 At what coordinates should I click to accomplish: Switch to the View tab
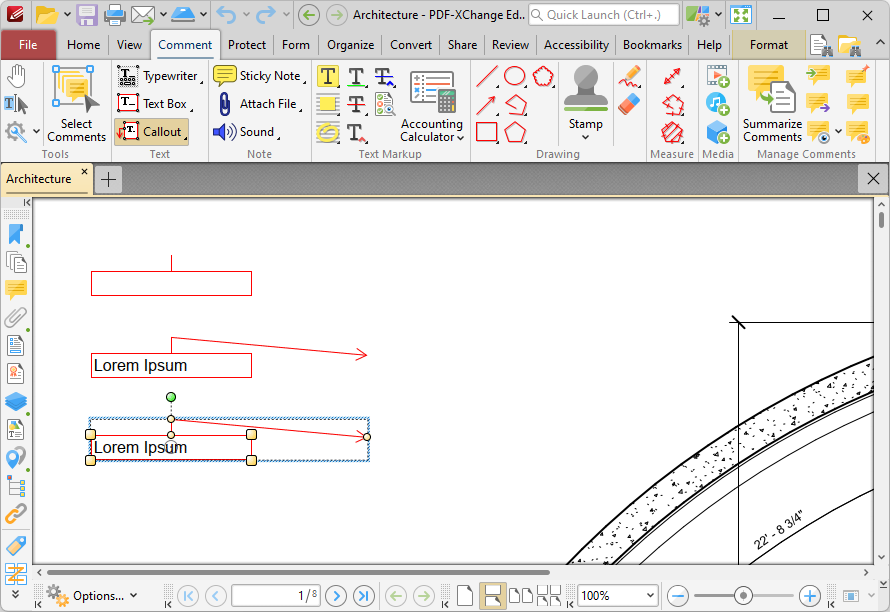[x=129, y=45]
